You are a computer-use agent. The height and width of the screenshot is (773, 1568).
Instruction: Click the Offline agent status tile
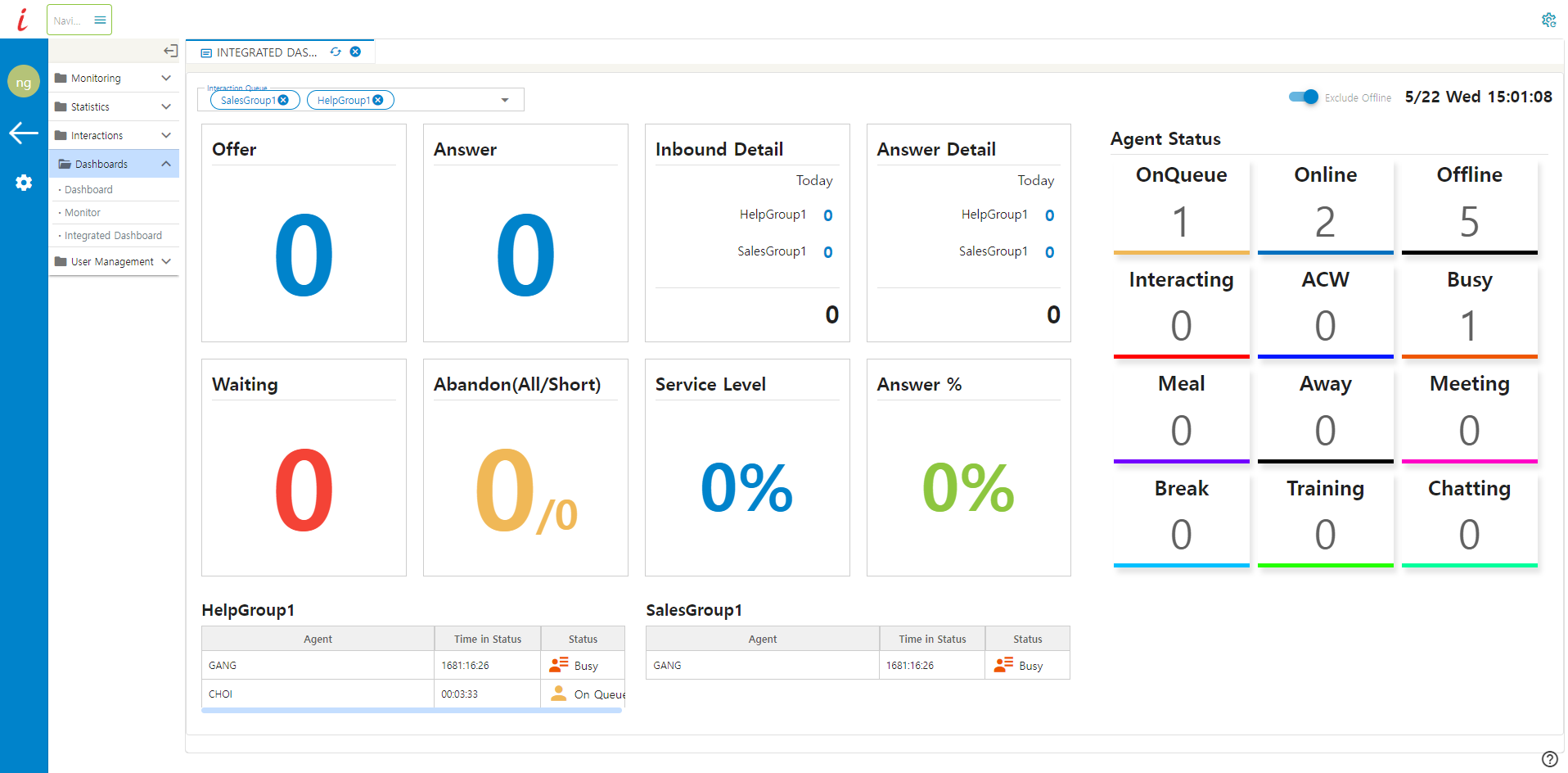tap(1469, 207)
